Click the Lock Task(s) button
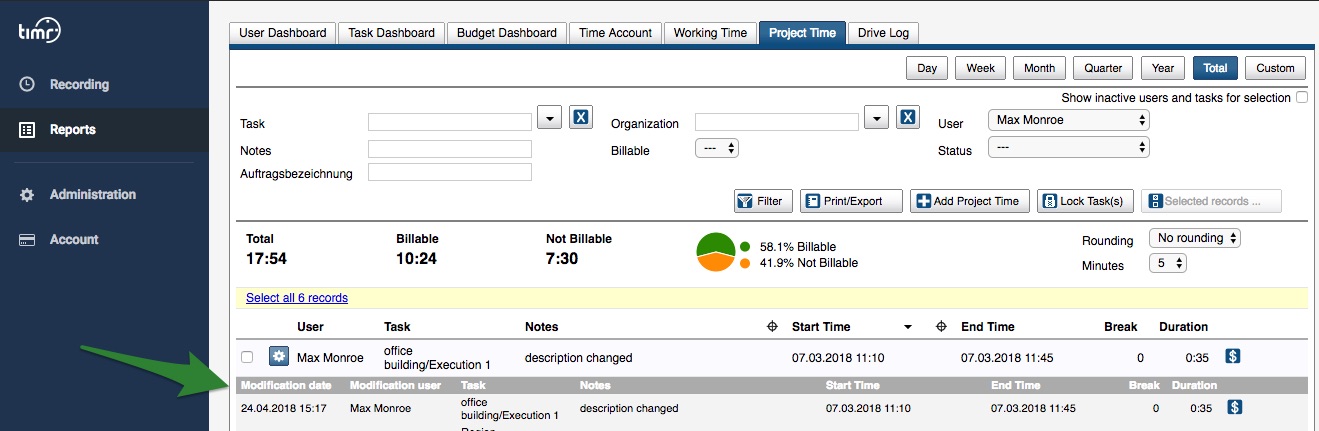The width and height of the screenshot is (1319, 431). (x=1085, y=201)
